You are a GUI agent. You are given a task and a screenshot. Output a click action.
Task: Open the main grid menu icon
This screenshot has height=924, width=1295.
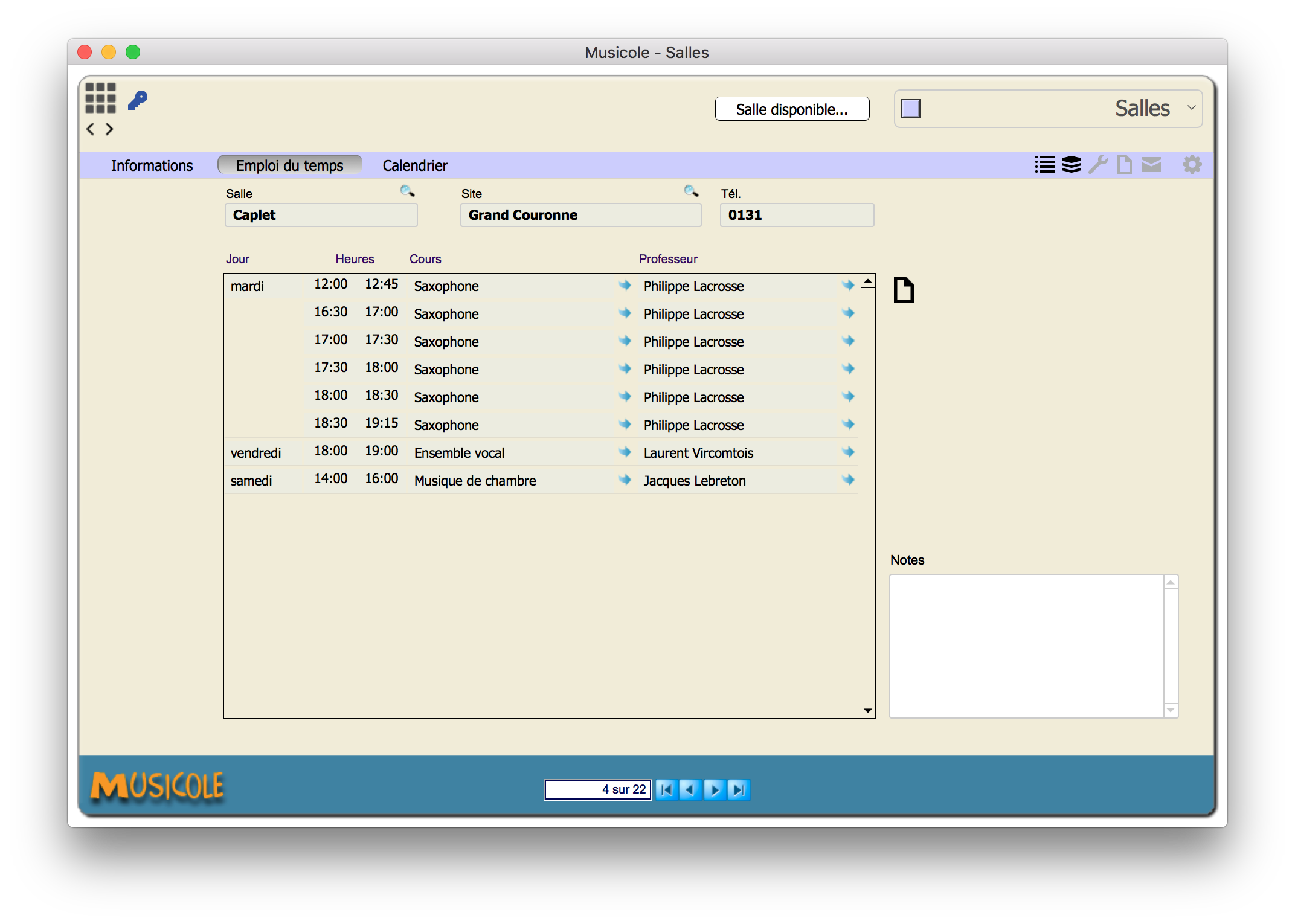(x=100, y=98)
